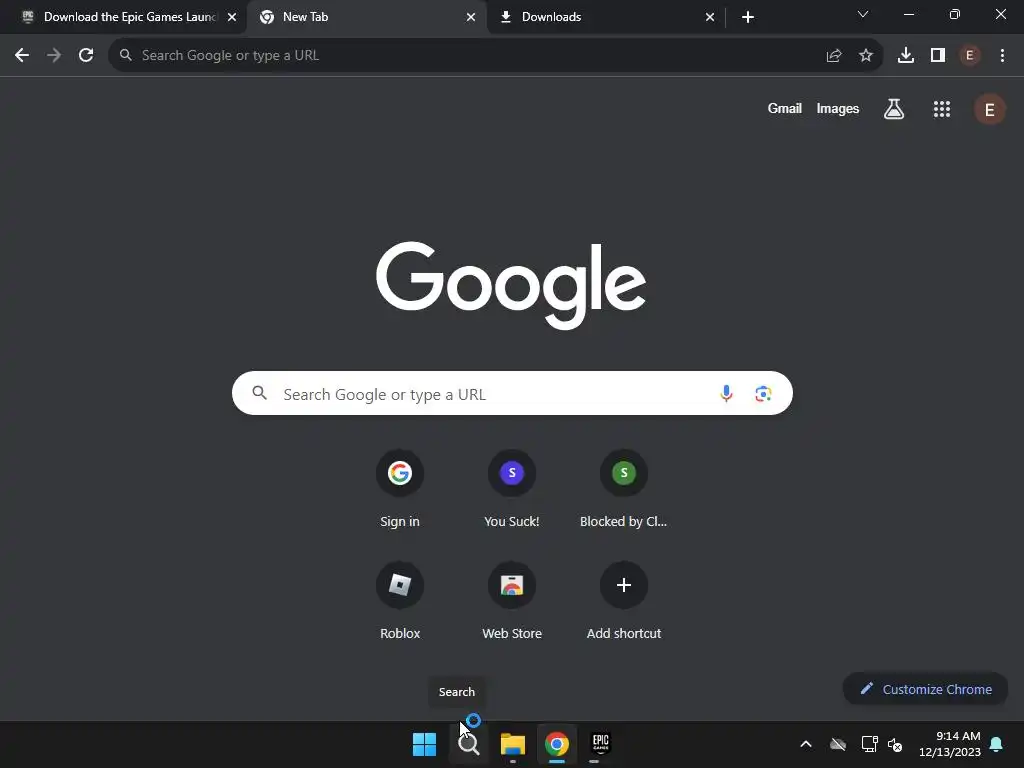Click the Customize Chrome button
This screenshot has width=1024, height=768.
point(925,689)
